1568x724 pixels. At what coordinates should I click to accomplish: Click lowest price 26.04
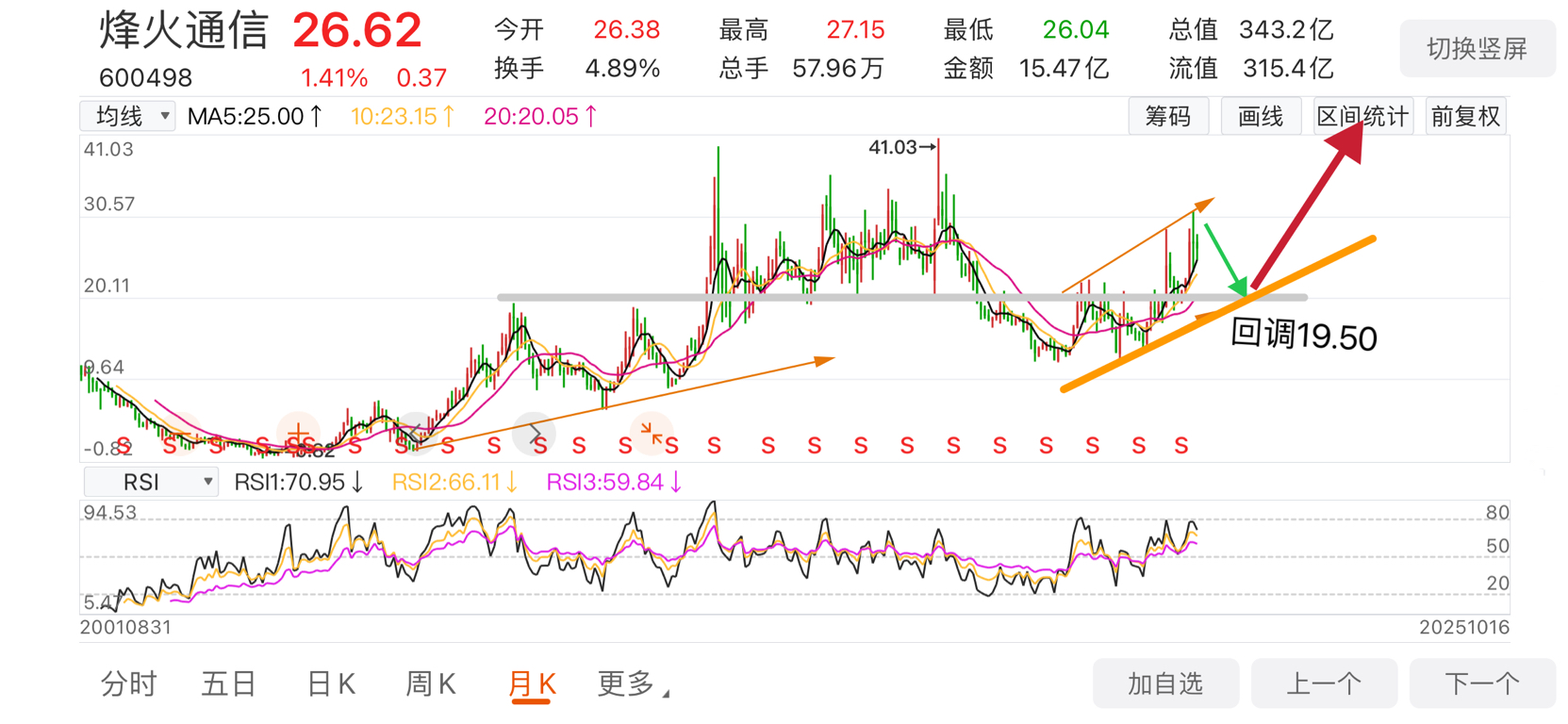(x=1076, y=30)
